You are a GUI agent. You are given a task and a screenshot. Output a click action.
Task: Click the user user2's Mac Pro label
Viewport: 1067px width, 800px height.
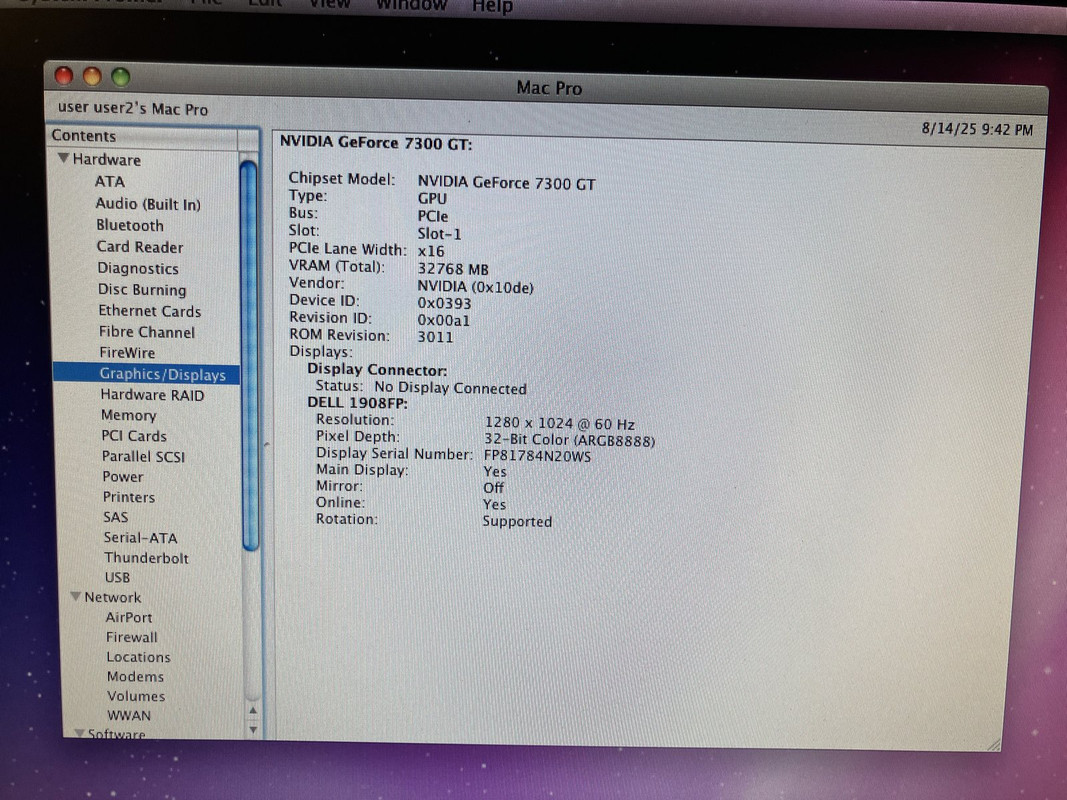(x=133, y=108)
